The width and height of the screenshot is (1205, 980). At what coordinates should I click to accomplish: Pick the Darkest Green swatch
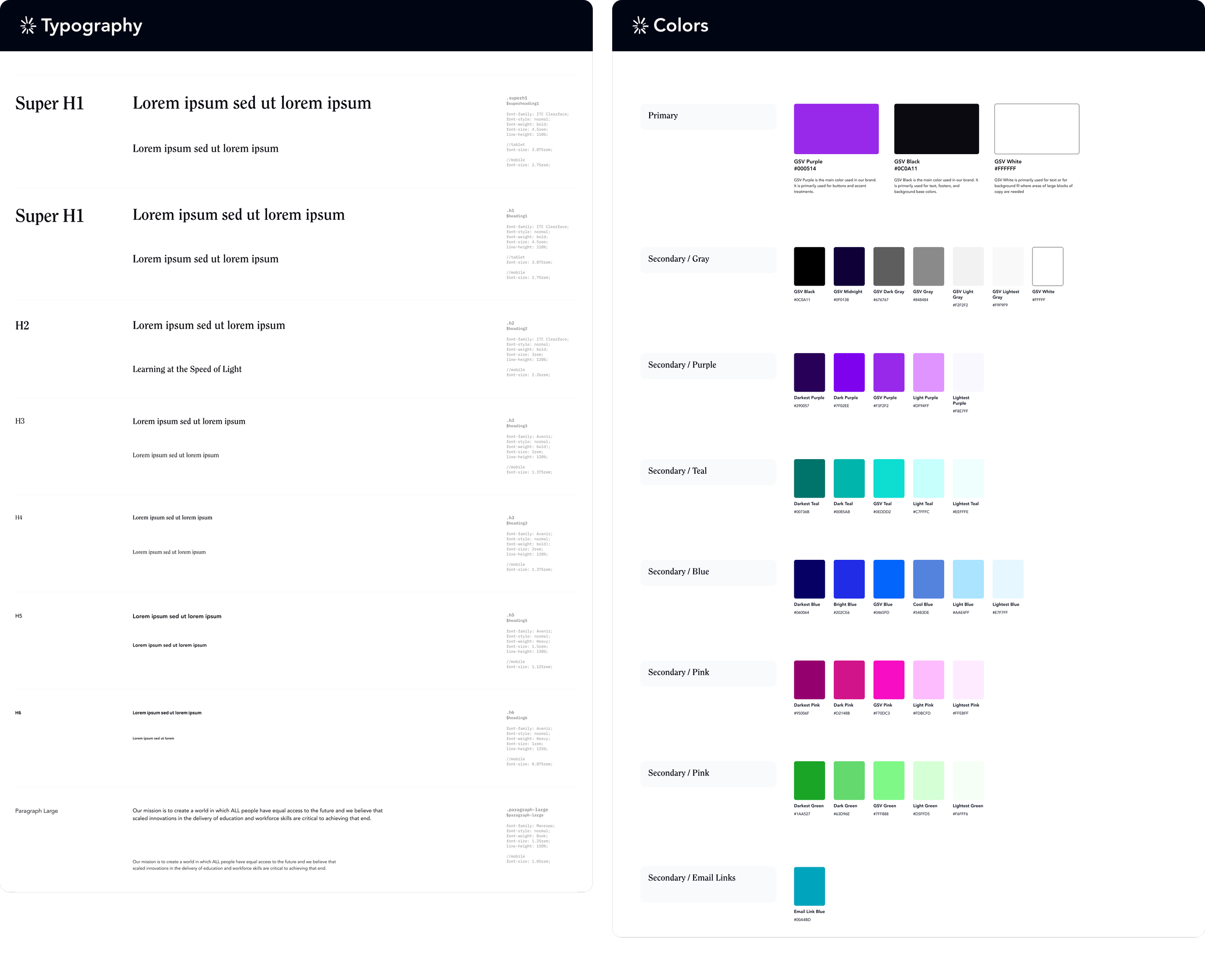point(809,780)
